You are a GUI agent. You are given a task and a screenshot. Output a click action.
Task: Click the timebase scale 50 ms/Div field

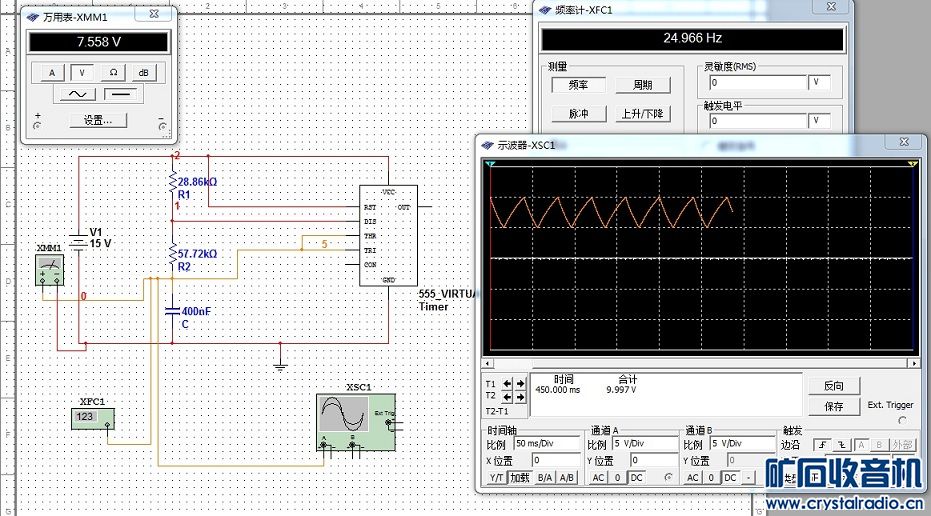[546, 443]
